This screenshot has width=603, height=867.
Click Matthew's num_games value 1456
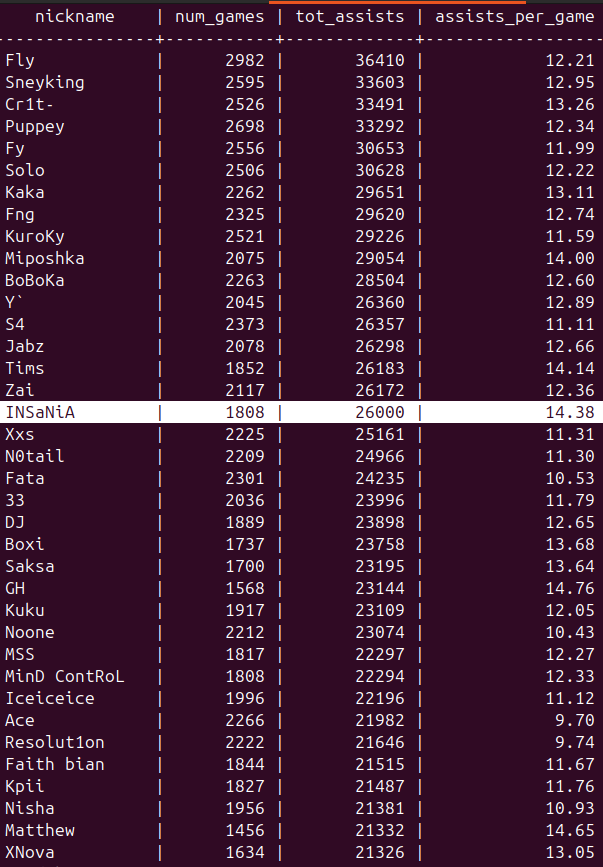[245, 830]
